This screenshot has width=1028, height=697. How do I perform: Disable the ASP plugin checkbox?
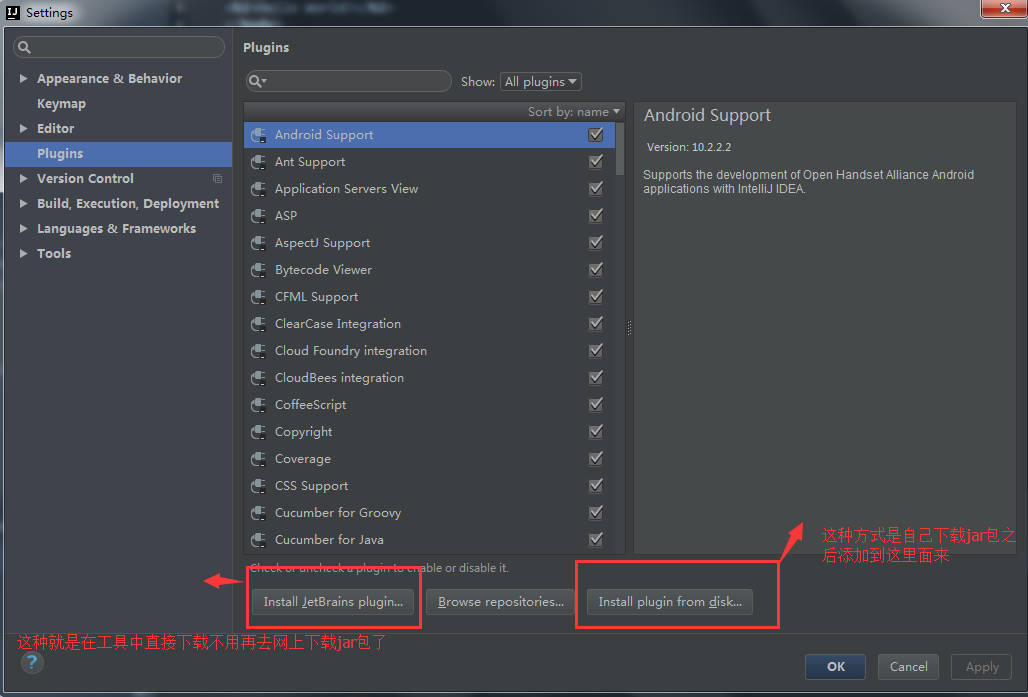pyautogui.click(x=596, y=215)
